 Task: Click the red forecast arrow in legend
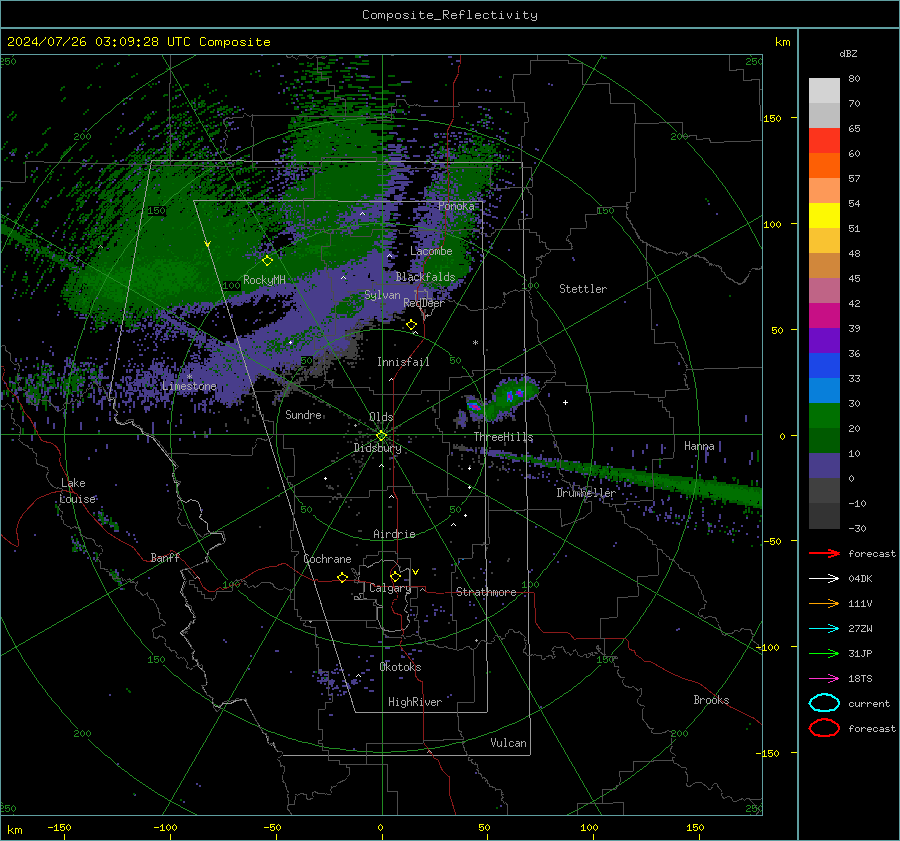(x=824, y=553)
